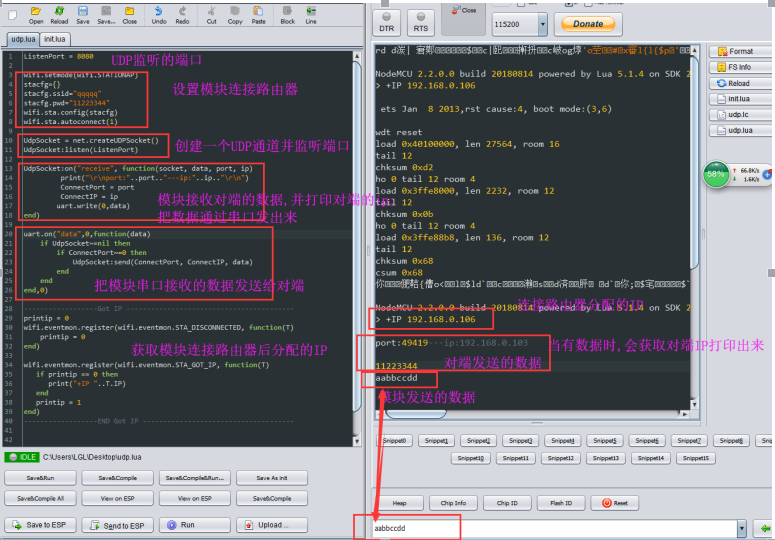
Task: Click the Snippet15 button
Action: (695, 458)
